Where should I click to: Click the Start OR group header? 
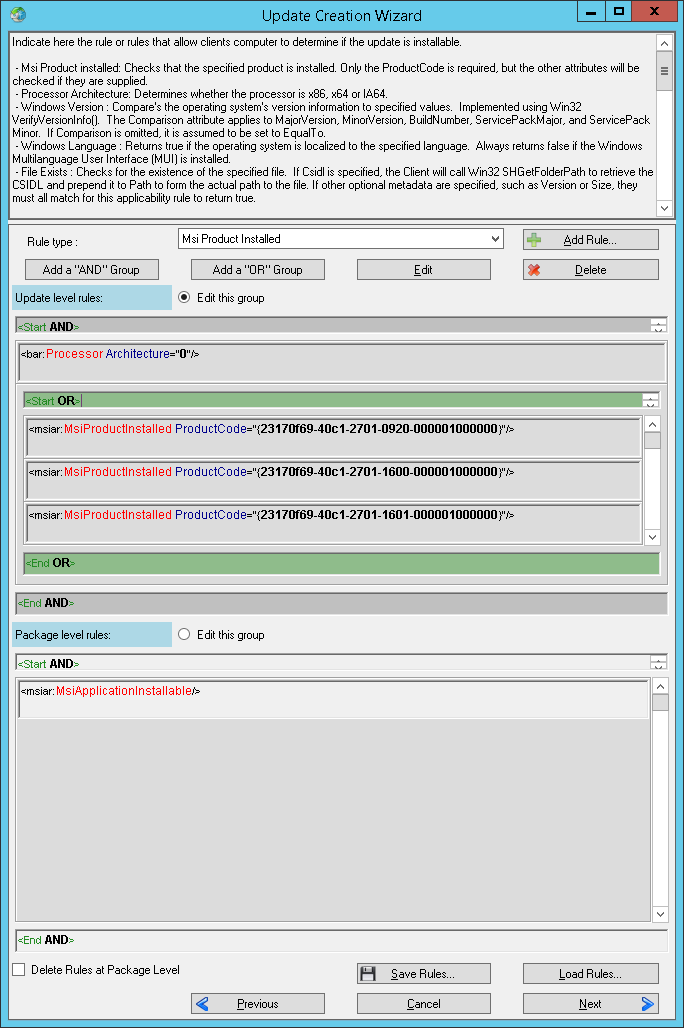tap(333, 401)
